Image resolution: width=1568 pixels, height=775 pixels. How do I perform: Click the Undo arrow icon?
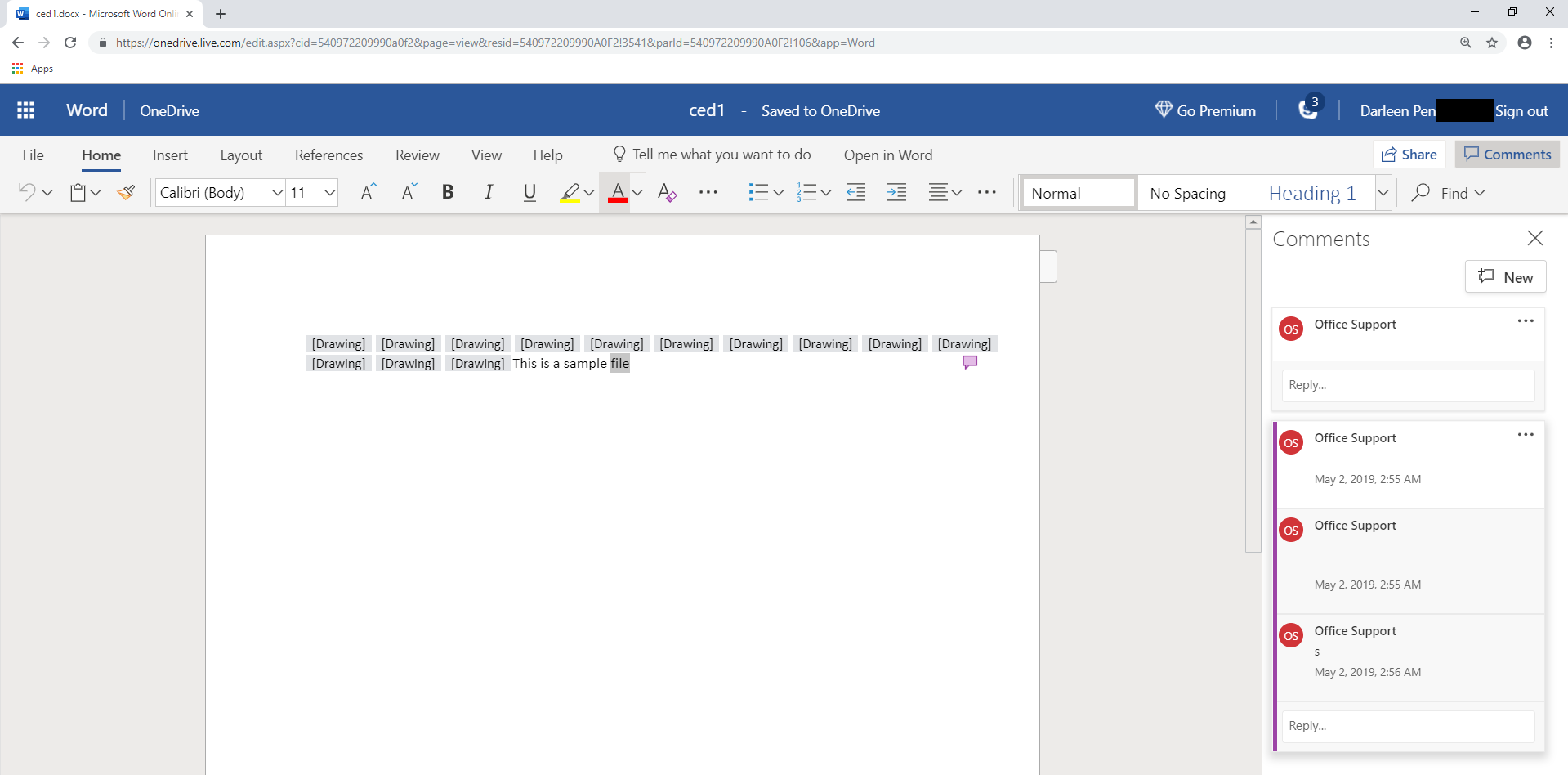(27, 192)
